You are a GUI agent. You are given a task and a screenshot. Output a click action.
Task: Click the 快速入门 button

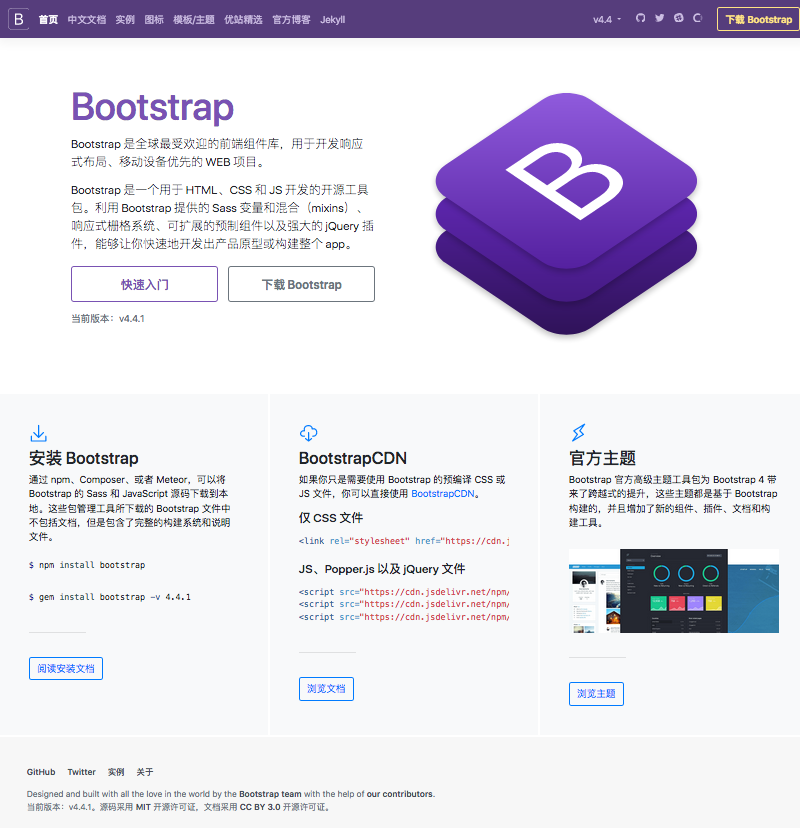click(x=145, y=284)
